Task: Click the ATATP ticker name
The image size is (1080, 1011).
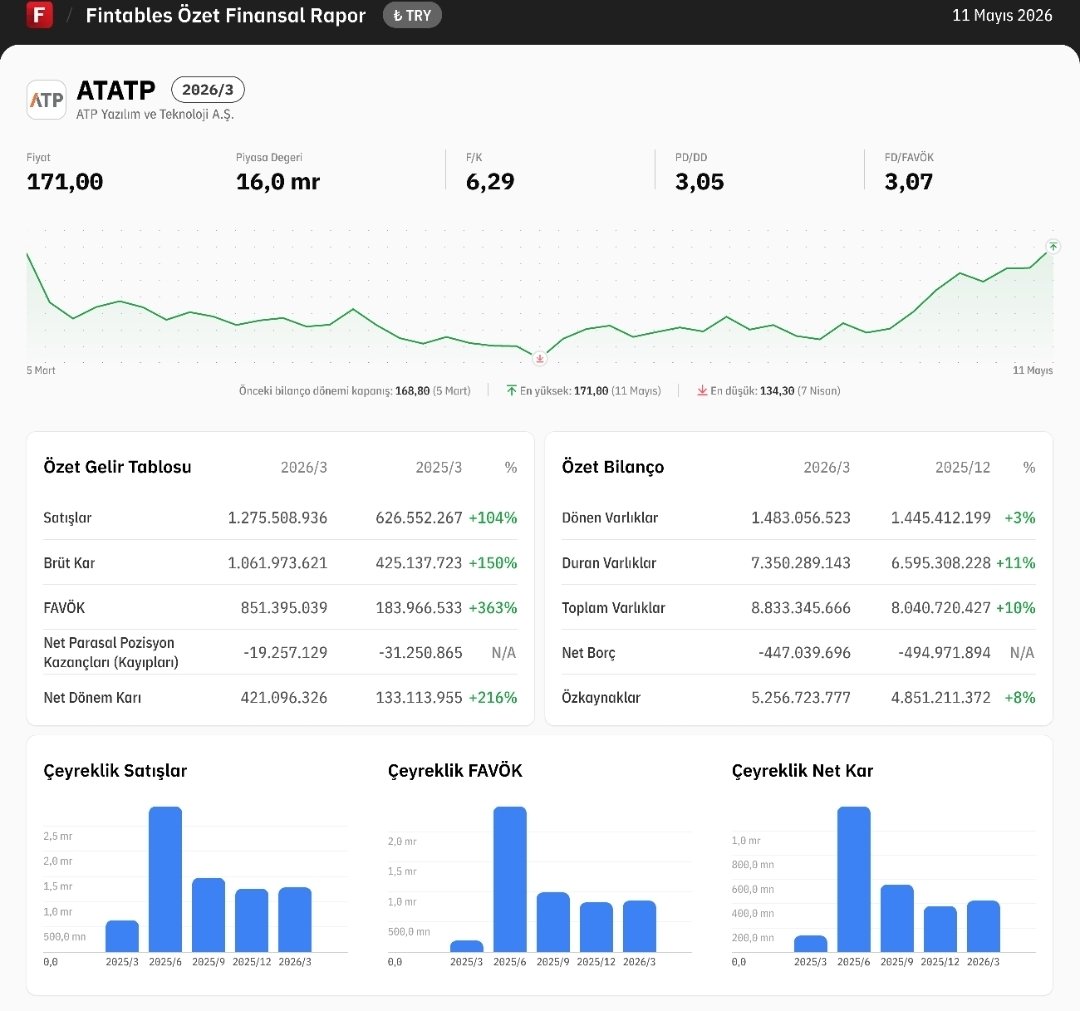Action: tap(116, 90)
